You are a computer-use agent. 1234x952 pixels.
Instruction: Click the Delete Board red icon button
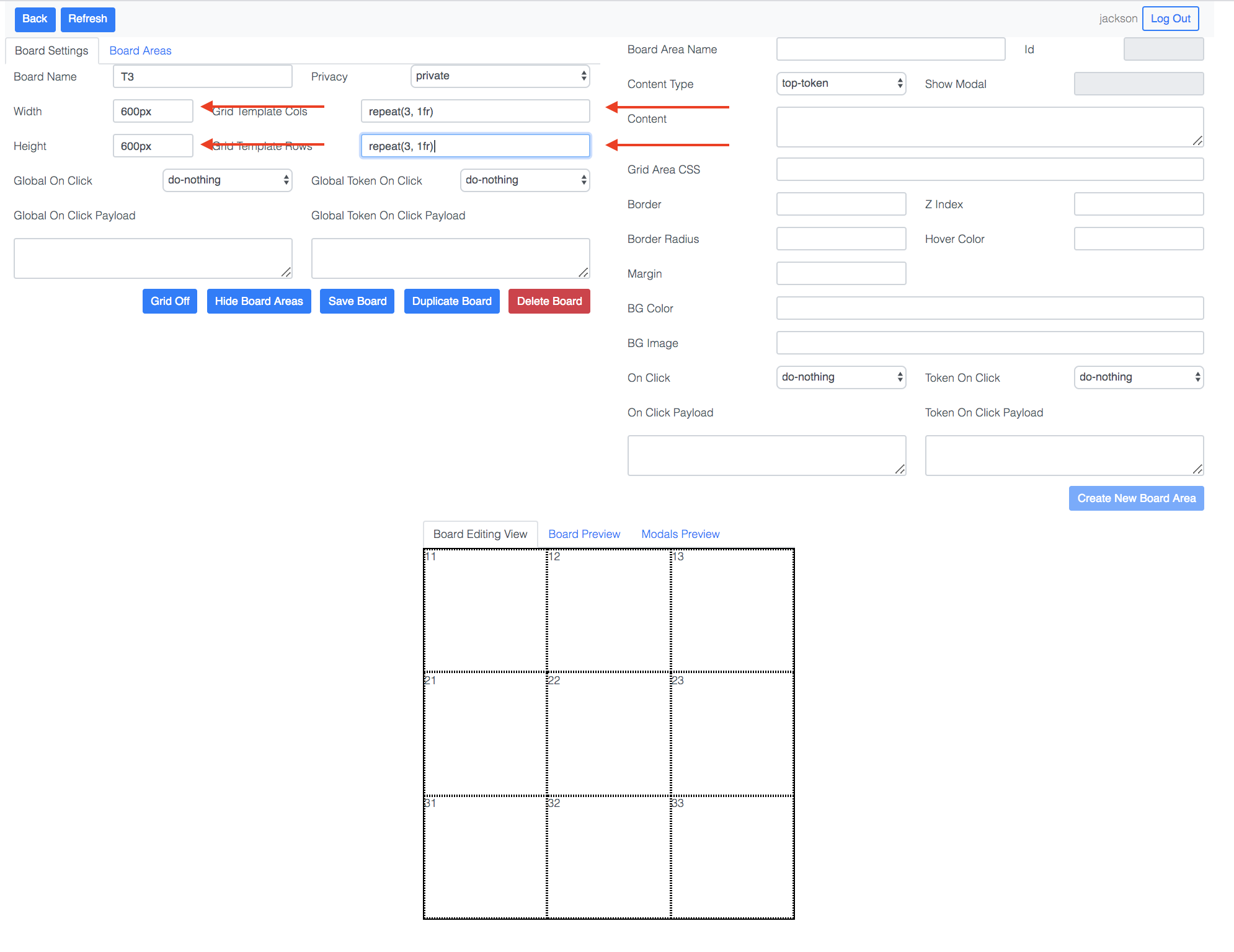(x=549, y=300)
